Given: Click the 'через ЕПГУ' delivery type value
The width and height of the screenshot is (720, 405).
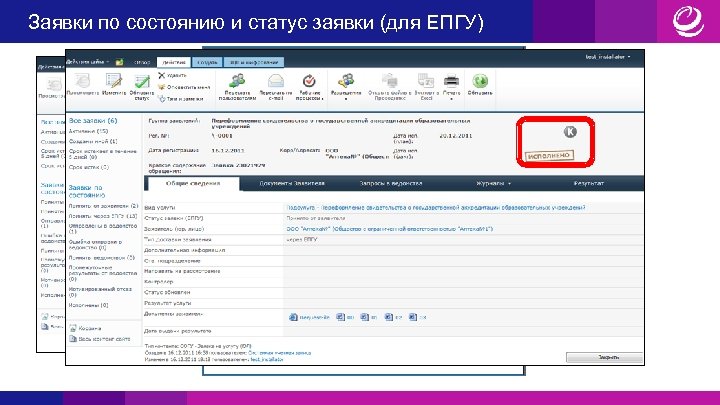Looking at the screenshot, I should [302, 239].
